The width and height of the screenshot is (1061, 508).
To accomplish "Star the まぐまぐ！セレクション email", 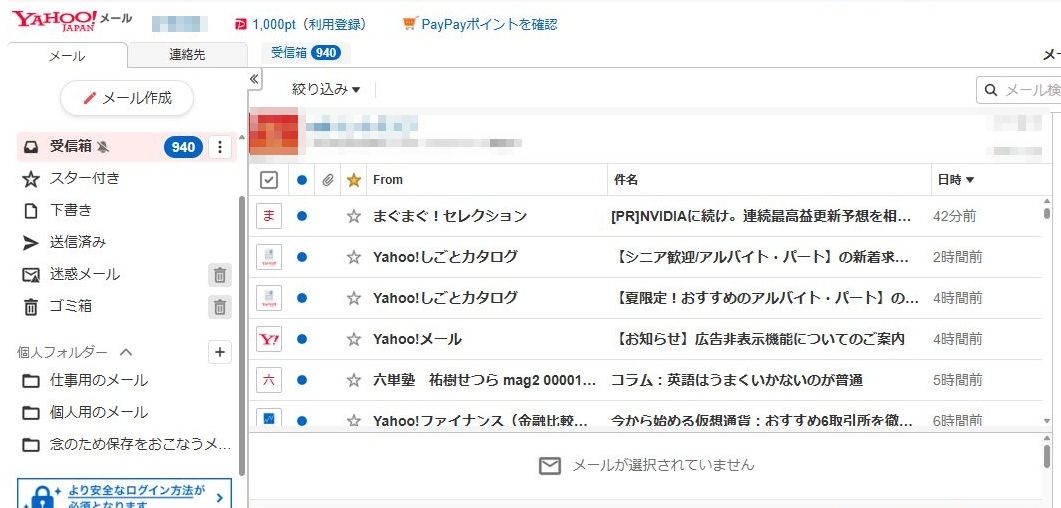I will tap(353, 216).
